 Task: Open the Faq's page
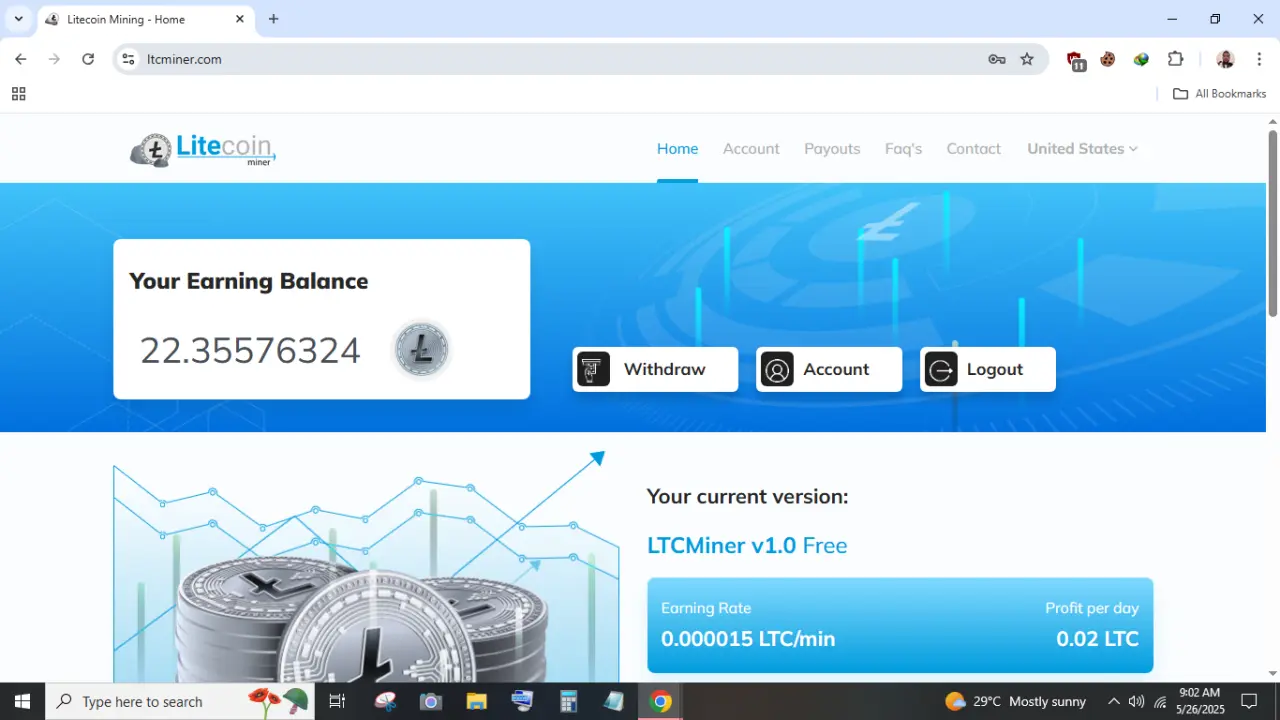point(903,149)
